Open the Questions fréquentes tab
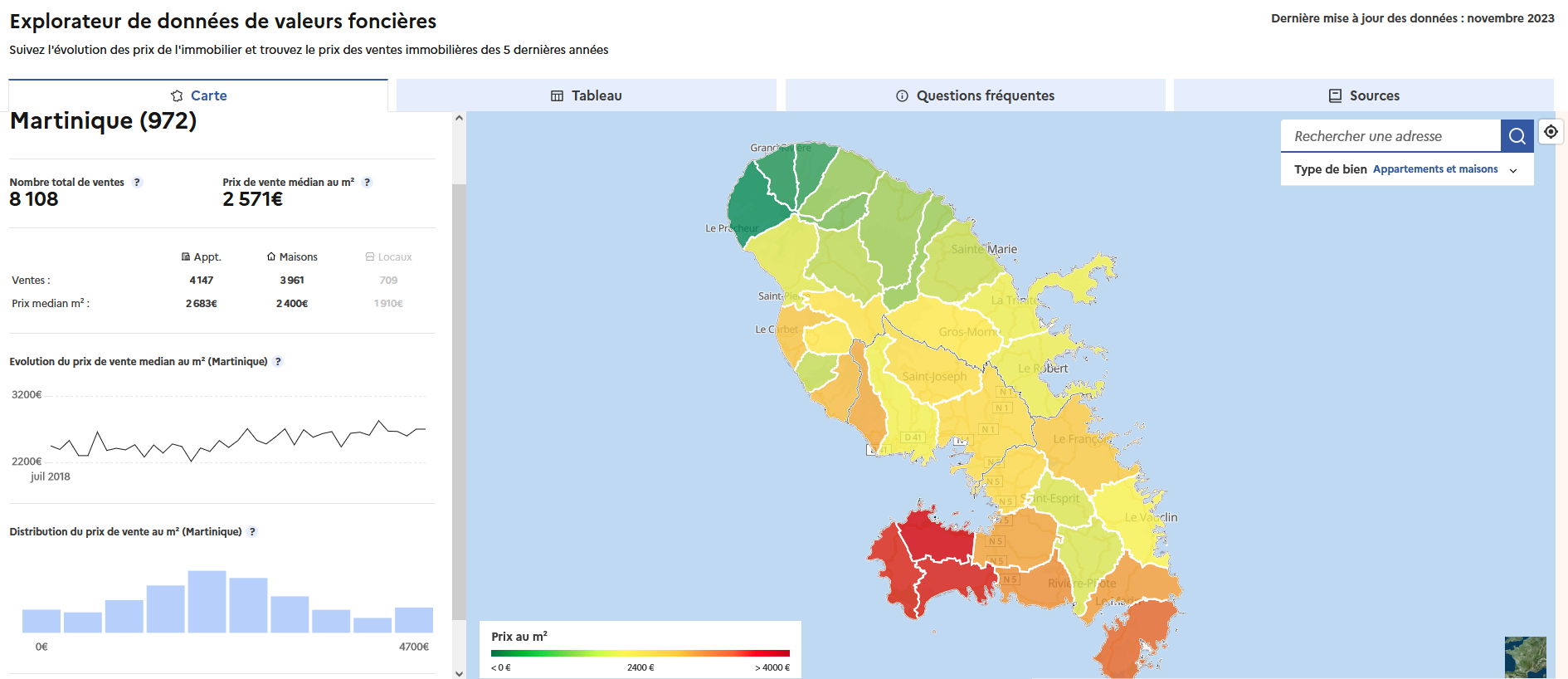Image resolution: width=1568 pixels, height=679 pixels. (x=975, y=95)
